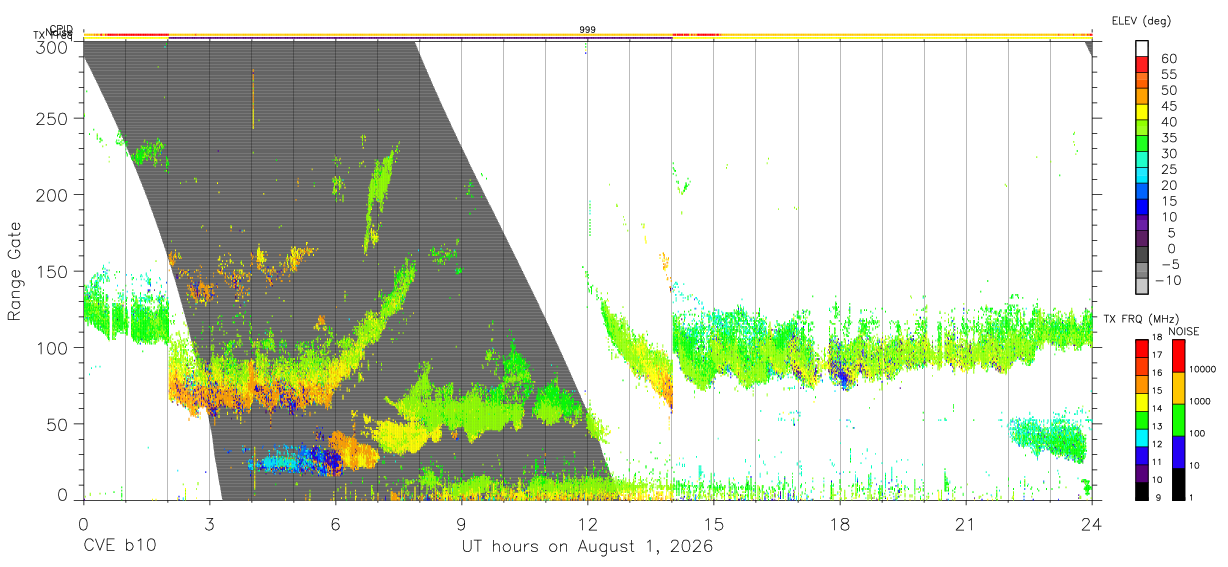
Task: Click the '9' hour tick on UT axis
Action: click(x=461, y=524)
